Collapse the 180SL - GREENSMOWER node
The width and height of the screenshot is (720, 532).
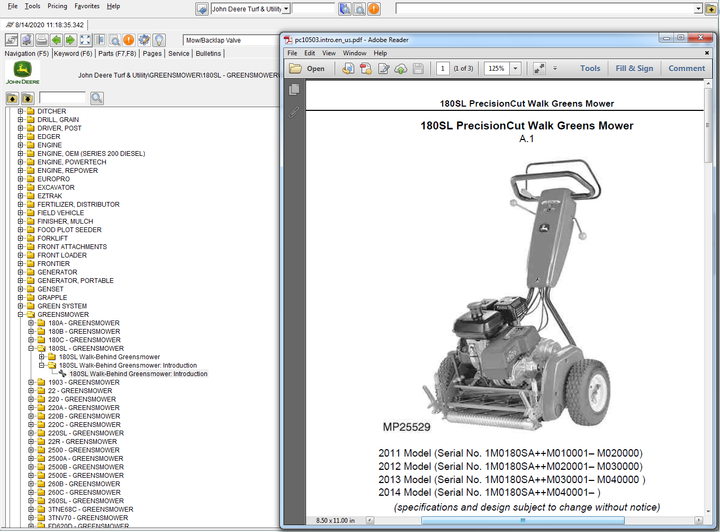pyautogui.click(x=31, y=348)
